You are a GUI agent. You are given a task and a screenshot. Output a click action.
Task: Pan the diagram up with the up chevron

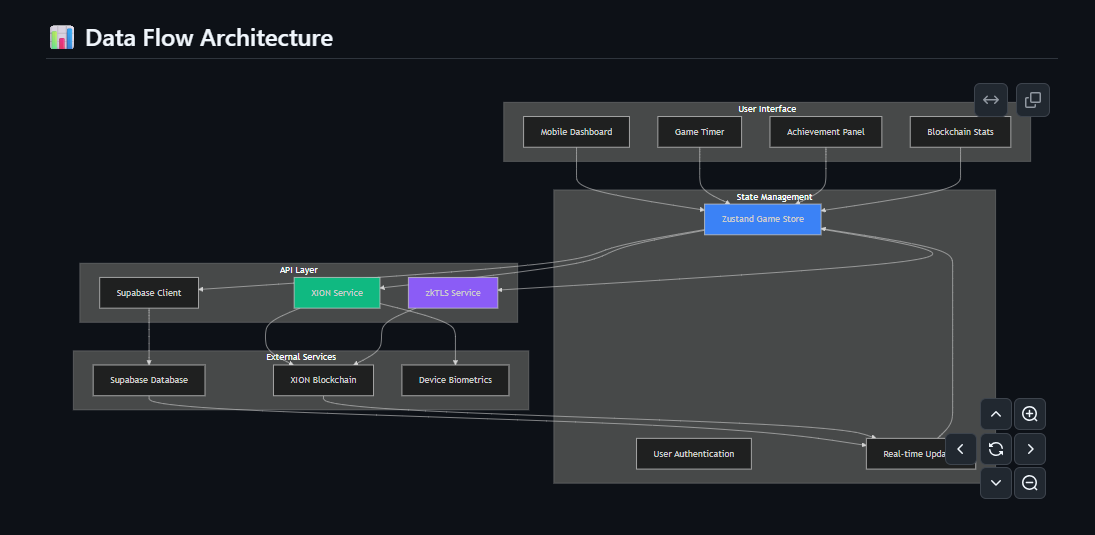[x=996, y=414]
